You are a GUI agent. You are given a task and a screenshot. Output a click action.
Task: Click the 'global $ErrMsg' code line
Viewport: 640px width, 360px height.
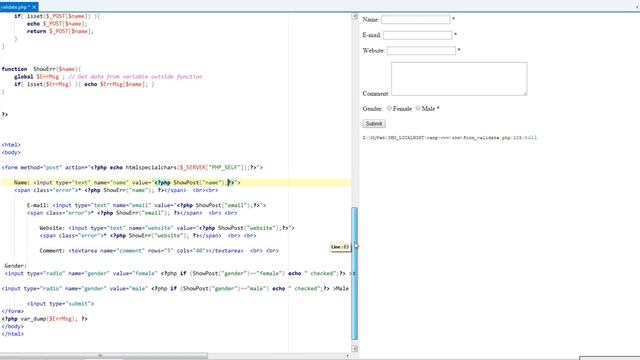(x=108, y=77)
